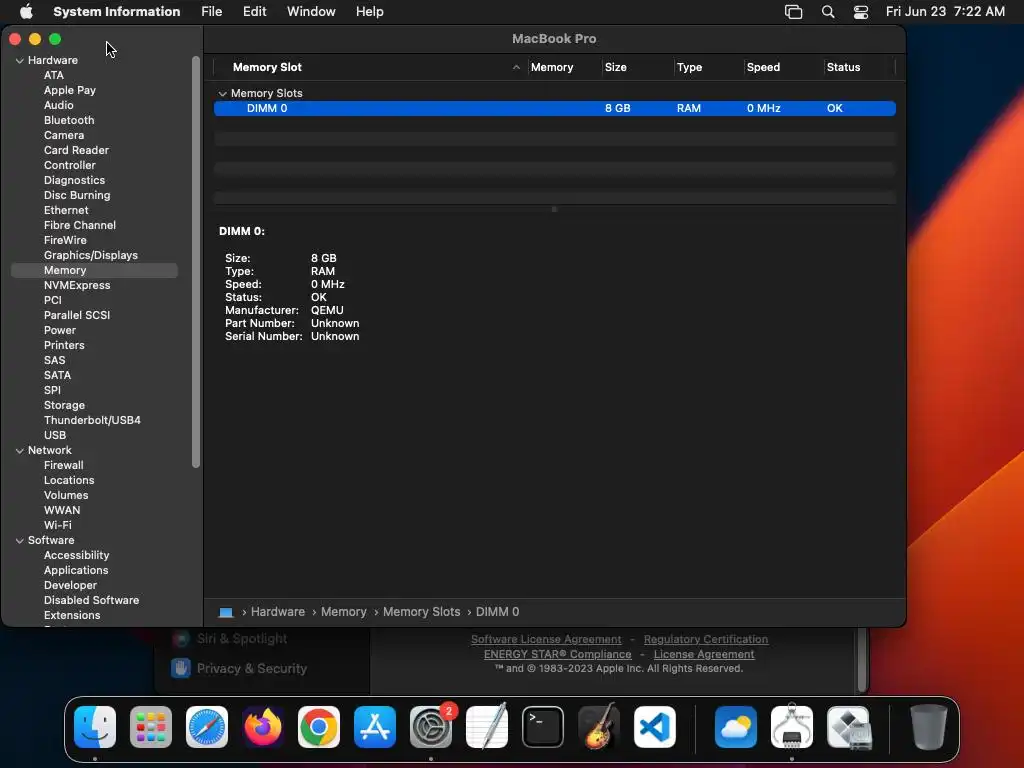Open the Edit menu

point(254,12)
